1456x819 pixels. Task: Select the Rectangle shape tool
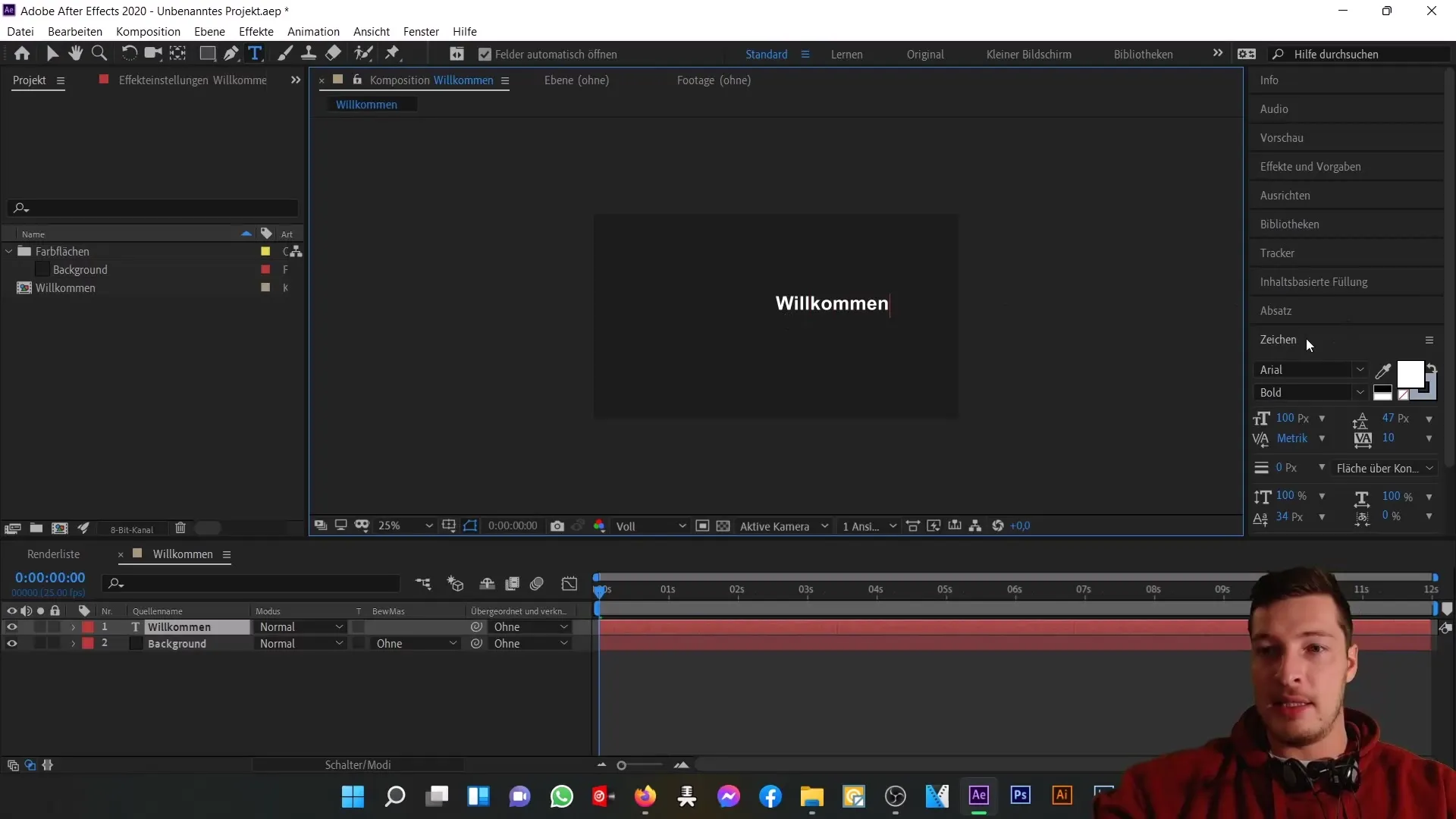(207, 54)
